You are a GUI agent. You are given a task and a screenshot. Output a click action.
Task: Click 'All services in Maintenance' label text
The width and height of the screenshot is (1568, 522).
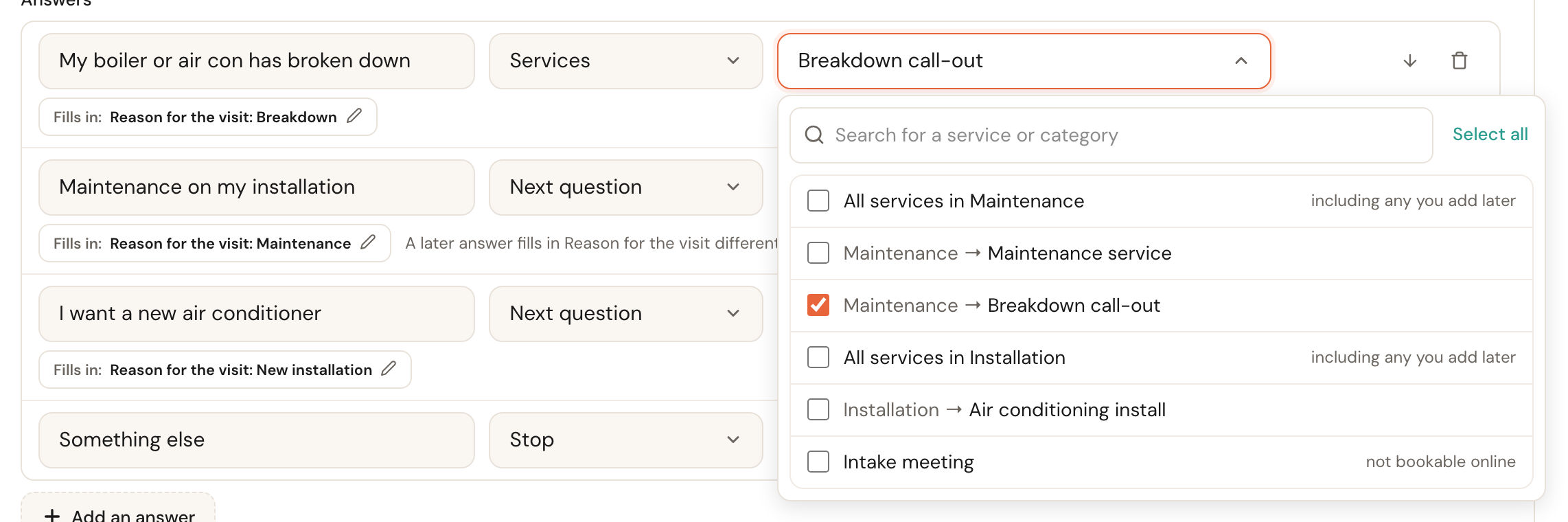click(x=964, y=201)
